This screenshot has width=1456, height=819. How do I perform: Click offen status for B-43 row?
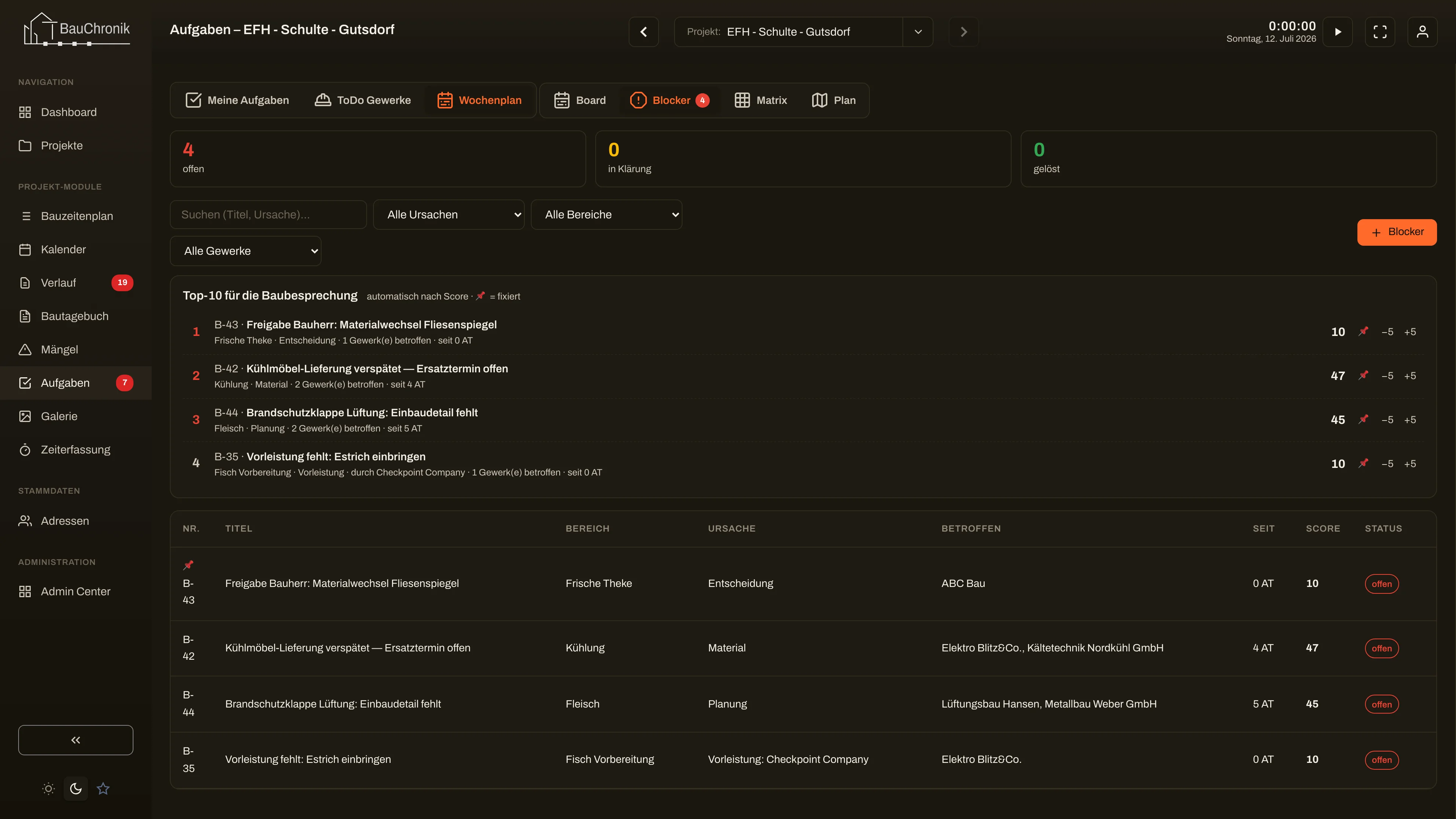point(1381,584)
